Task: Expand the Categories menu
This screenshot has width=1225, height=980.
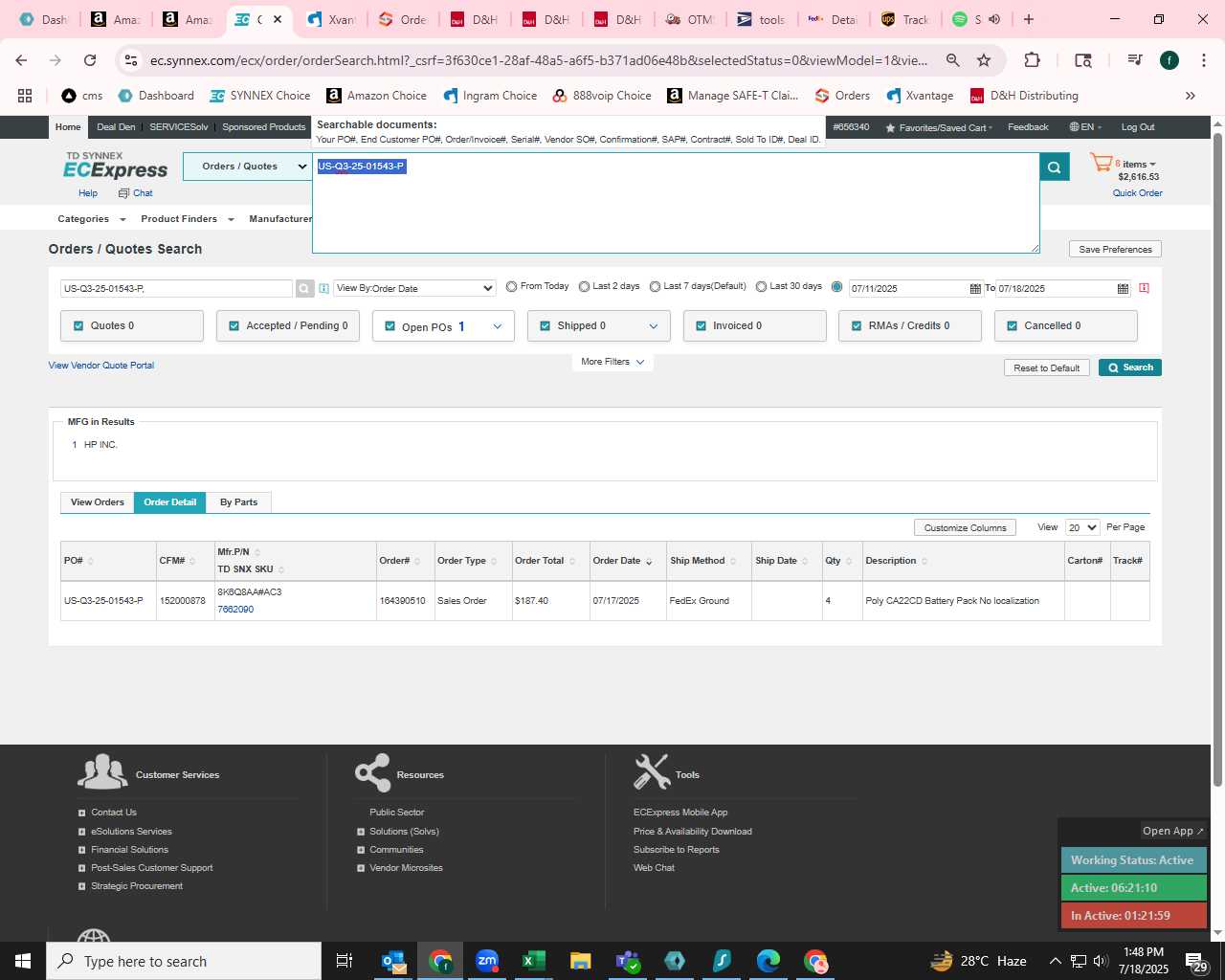Action: tap(92, 219)
